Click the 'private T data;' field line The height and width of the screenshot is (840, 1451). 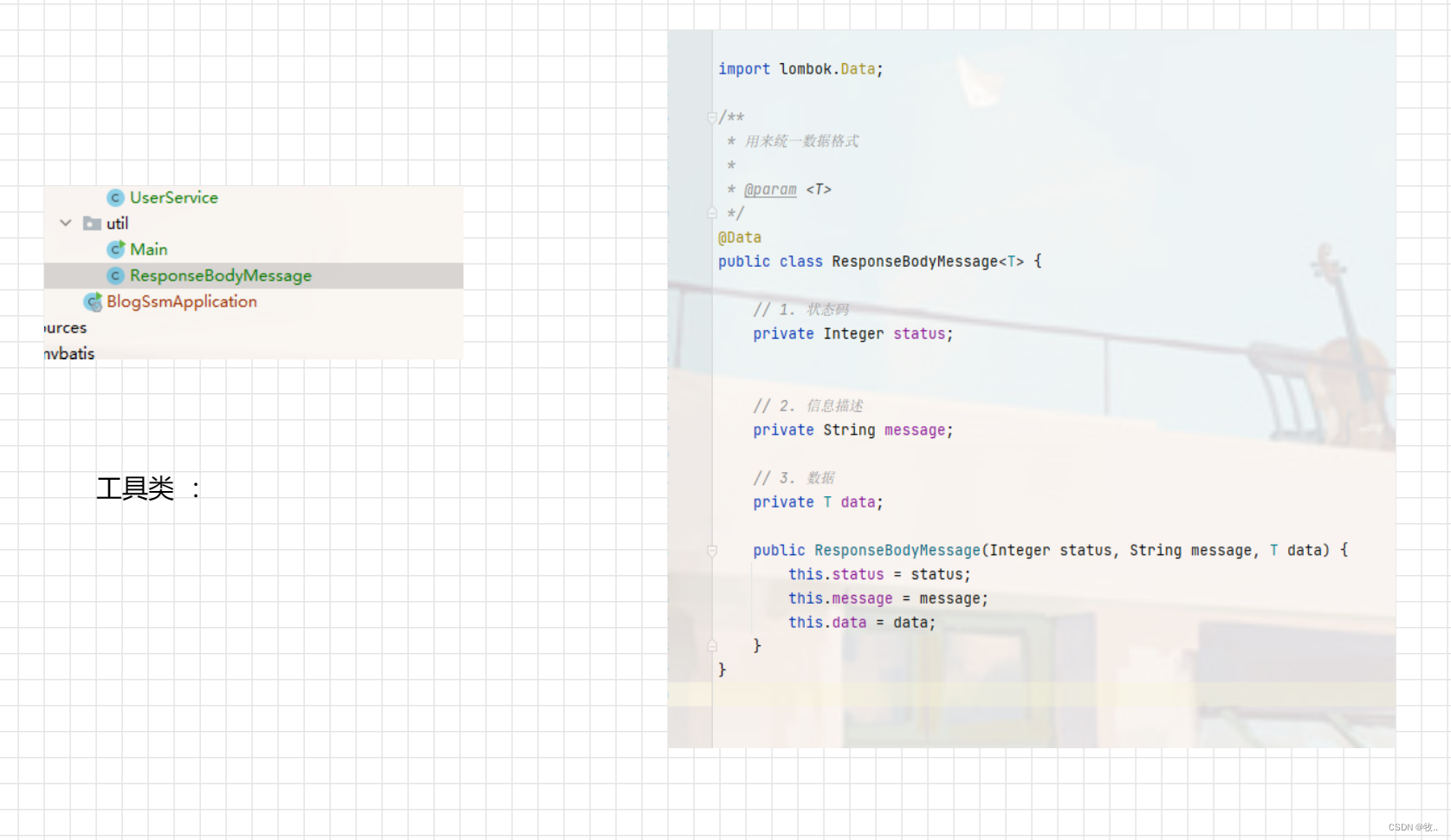818,502
